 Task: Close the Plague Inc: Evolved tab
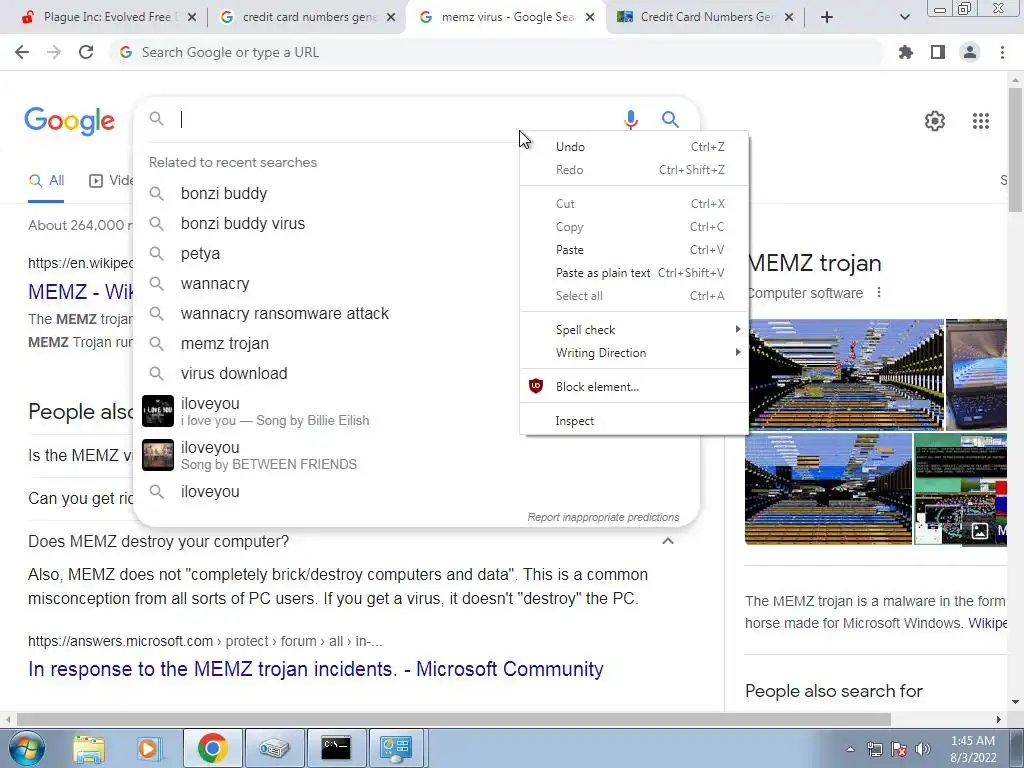pos(192,17)
